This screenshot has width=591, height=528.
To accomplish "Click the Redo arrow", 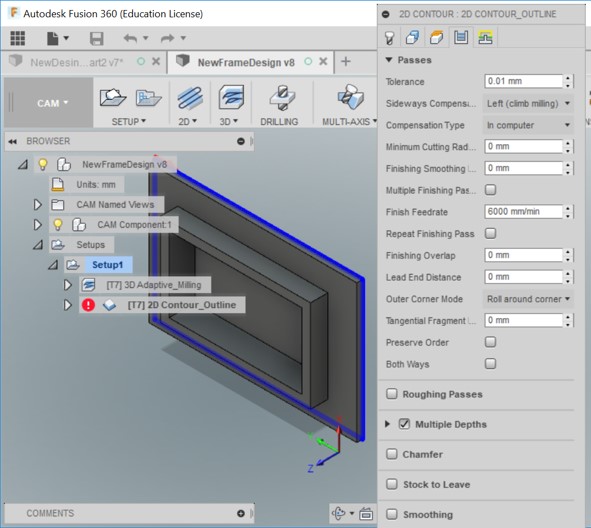I will point(167,38).
